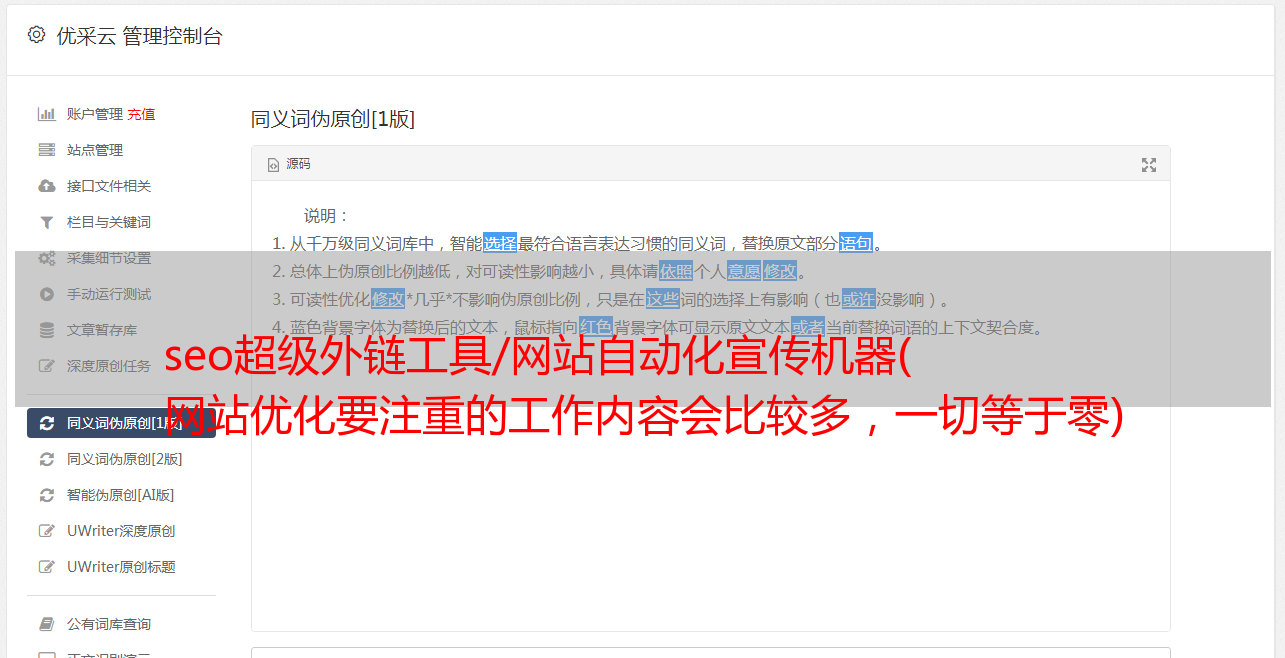Click the 栏目与关键词 filter icon
Screen dimensions: 1285x658
coord(46,222)
